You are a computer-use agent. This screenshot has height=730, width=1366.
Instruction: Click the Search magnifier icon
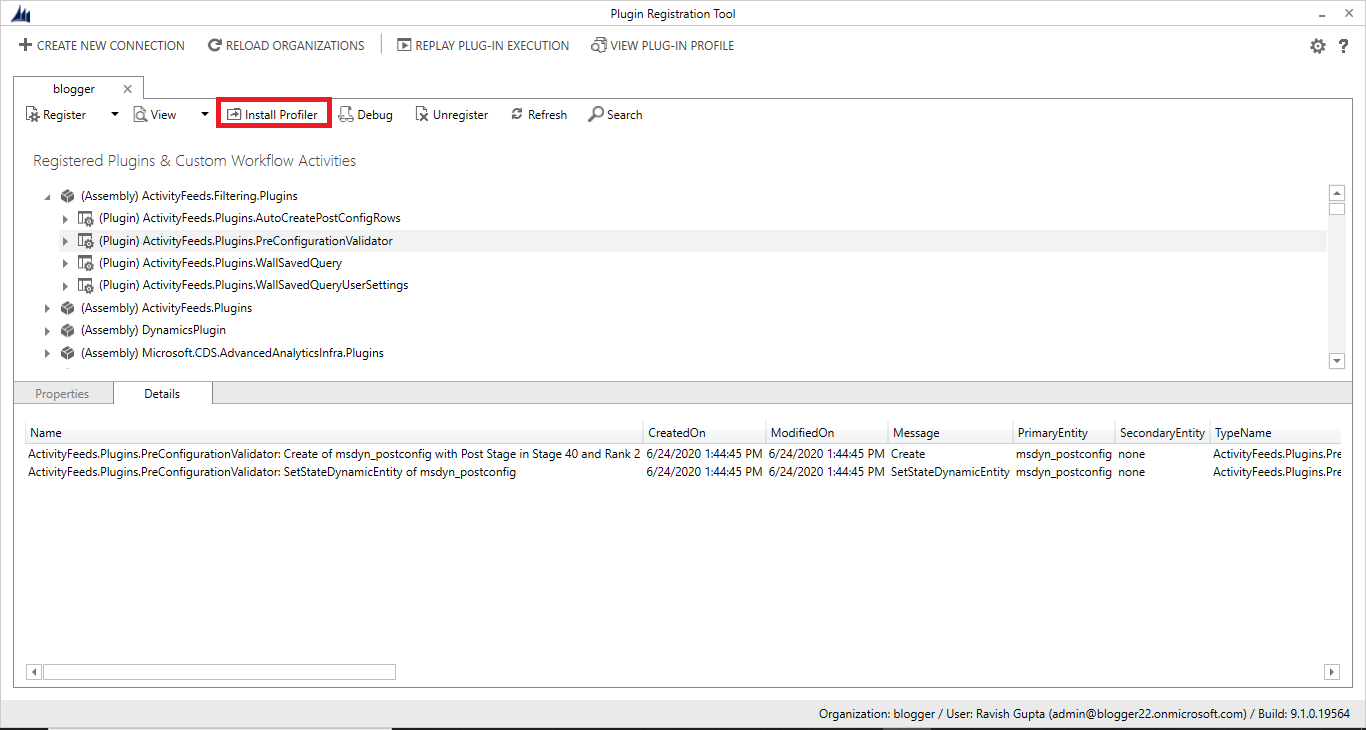coord(596,115)
